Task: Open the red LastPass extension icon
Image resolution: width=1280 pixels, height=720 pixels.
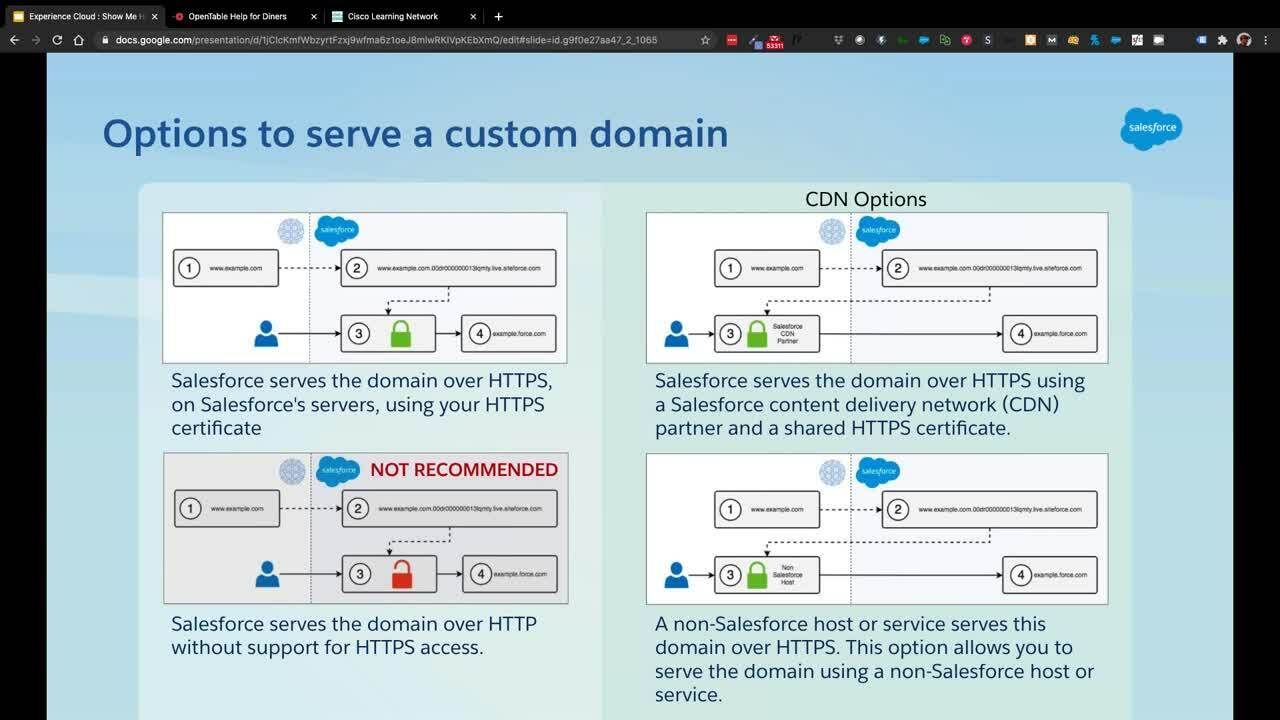Action: (x=732, y=40)
